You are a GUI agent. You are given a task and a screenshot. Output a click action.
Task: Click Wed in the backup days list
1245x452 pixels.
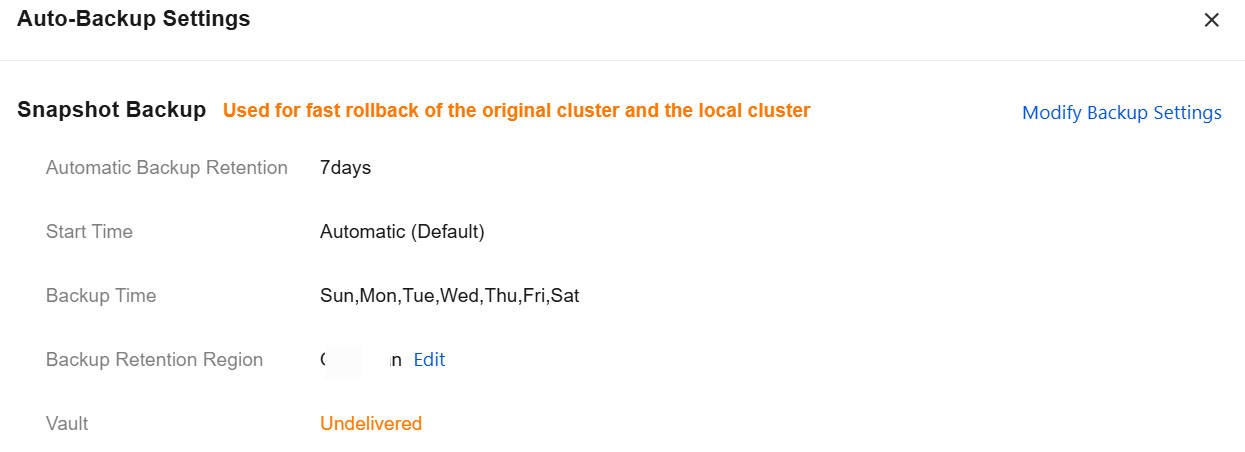[x=461, y=296]
